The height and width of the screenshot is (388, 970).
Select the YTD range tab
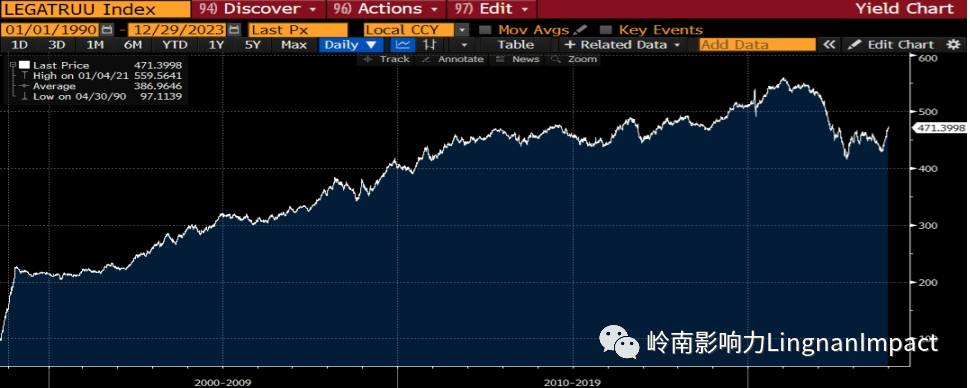pyautogui.click(x=175, y=45)
